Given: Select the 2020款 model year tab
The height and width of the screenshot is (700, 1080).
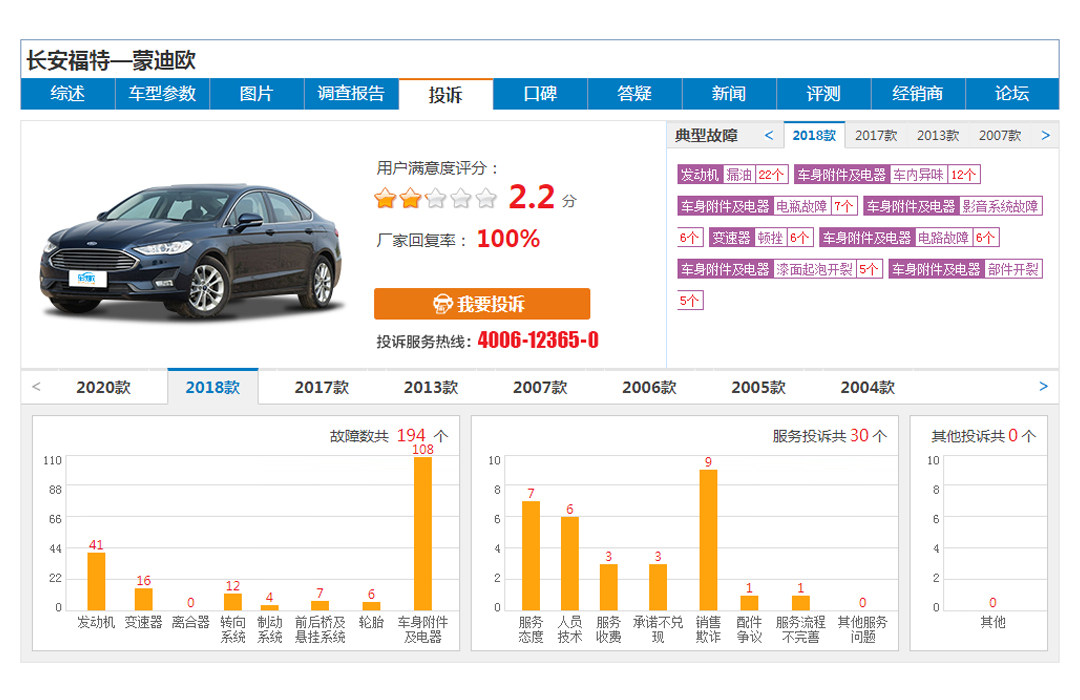Looking at the screenshot, I should click(103, 388).
